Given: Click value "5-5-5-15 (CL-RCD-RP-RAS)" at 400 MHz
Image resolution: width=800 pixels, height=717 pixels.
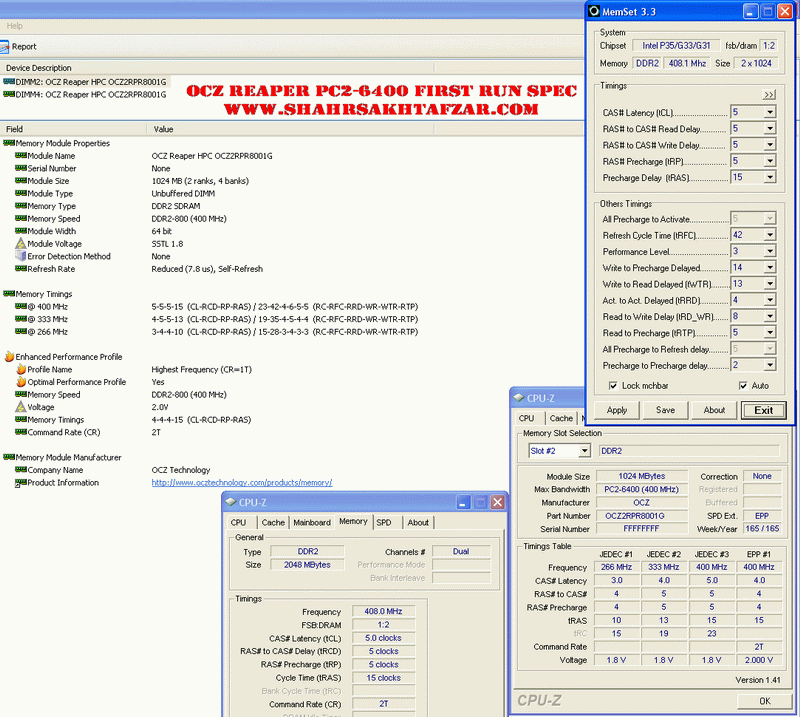Looking at the screenshot, I should [204, 307].
